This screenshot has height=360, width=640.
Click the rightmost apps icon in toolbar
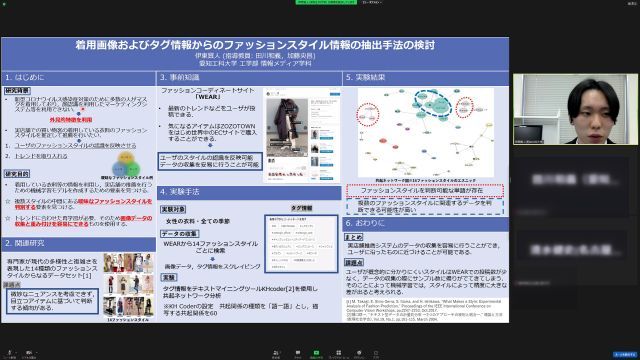376,353
